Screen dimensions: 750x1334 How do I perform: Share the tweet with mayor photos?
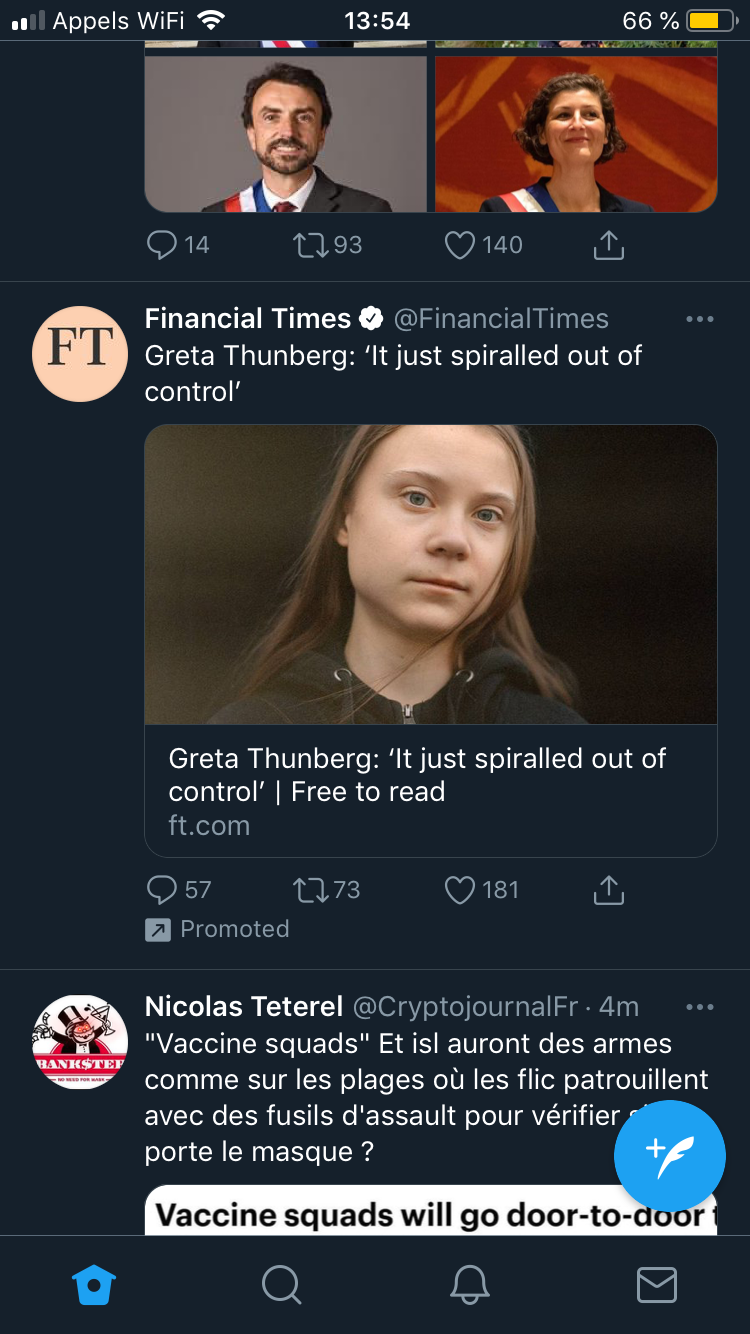pos(608,245)
